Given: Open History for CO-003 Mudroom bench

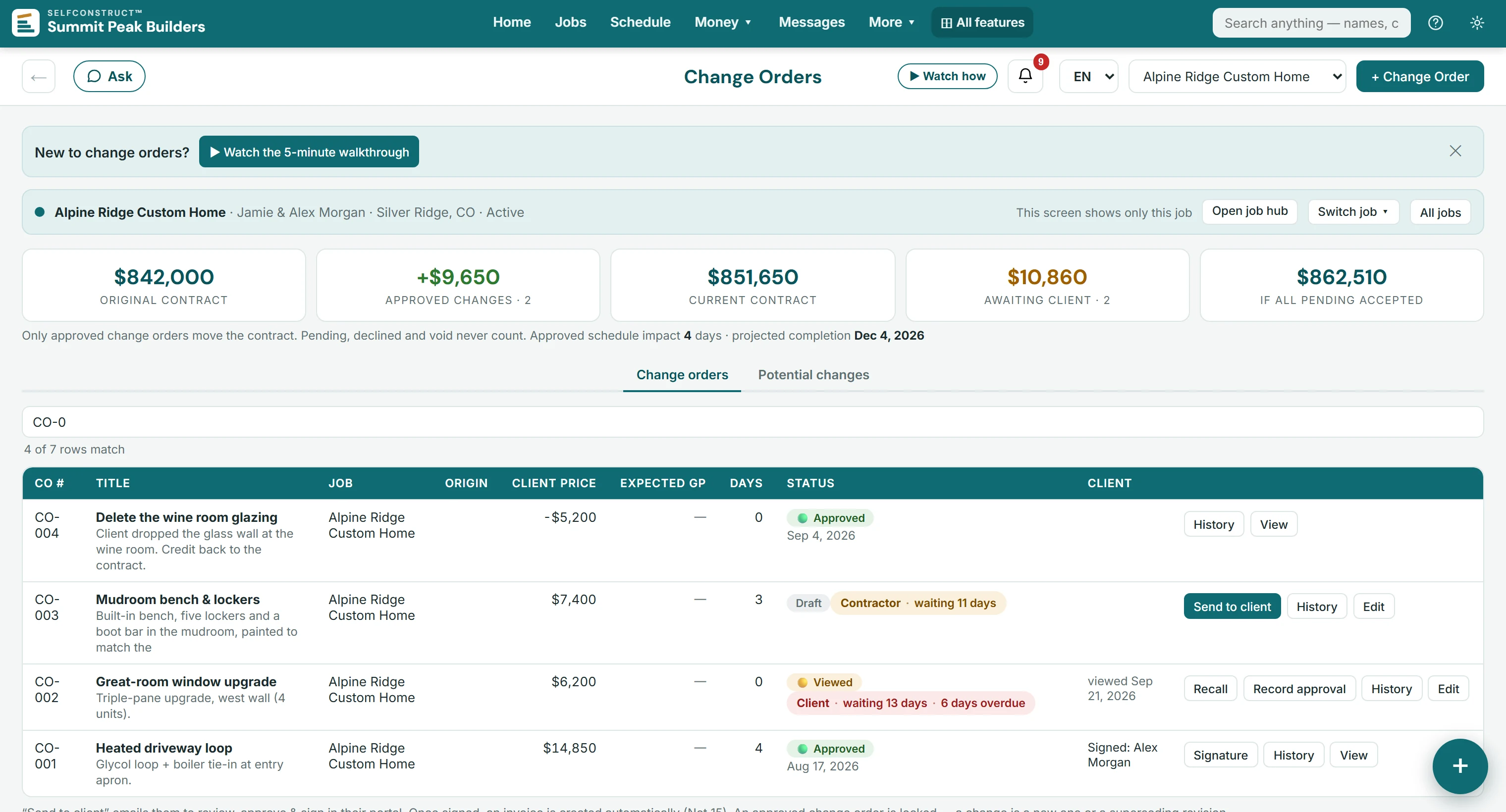Looking at the screenshot, I should point(1317,607).
